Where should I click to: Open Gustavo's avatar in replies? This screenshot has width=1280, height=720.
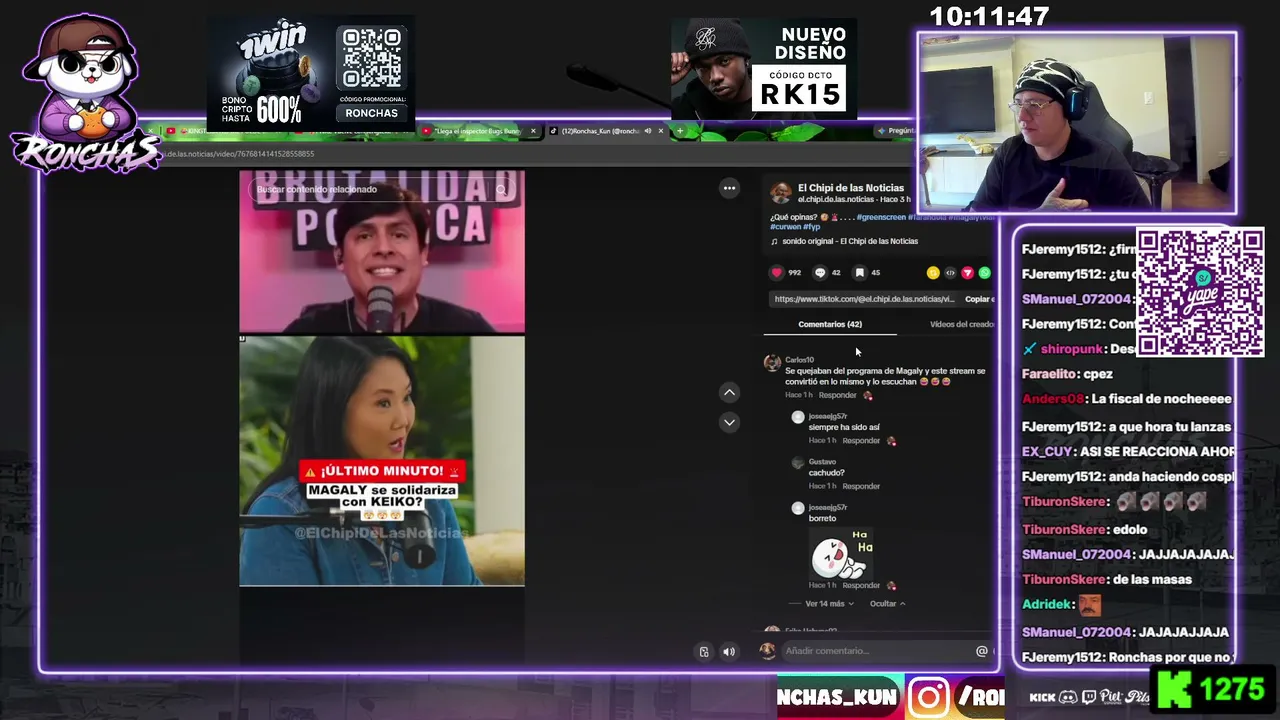coord(797,463)
